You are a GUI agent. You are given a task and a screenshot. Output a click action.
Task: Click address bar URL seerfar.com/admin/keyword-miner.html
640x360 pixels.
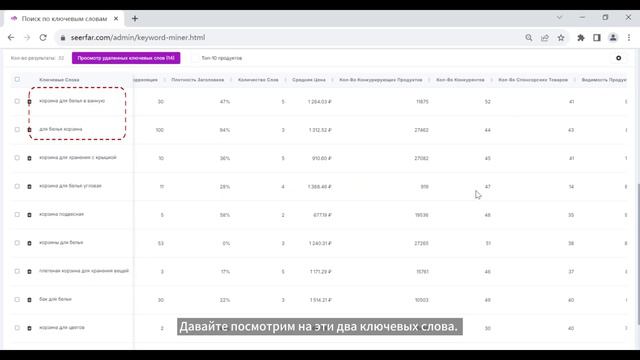[138, 38]
